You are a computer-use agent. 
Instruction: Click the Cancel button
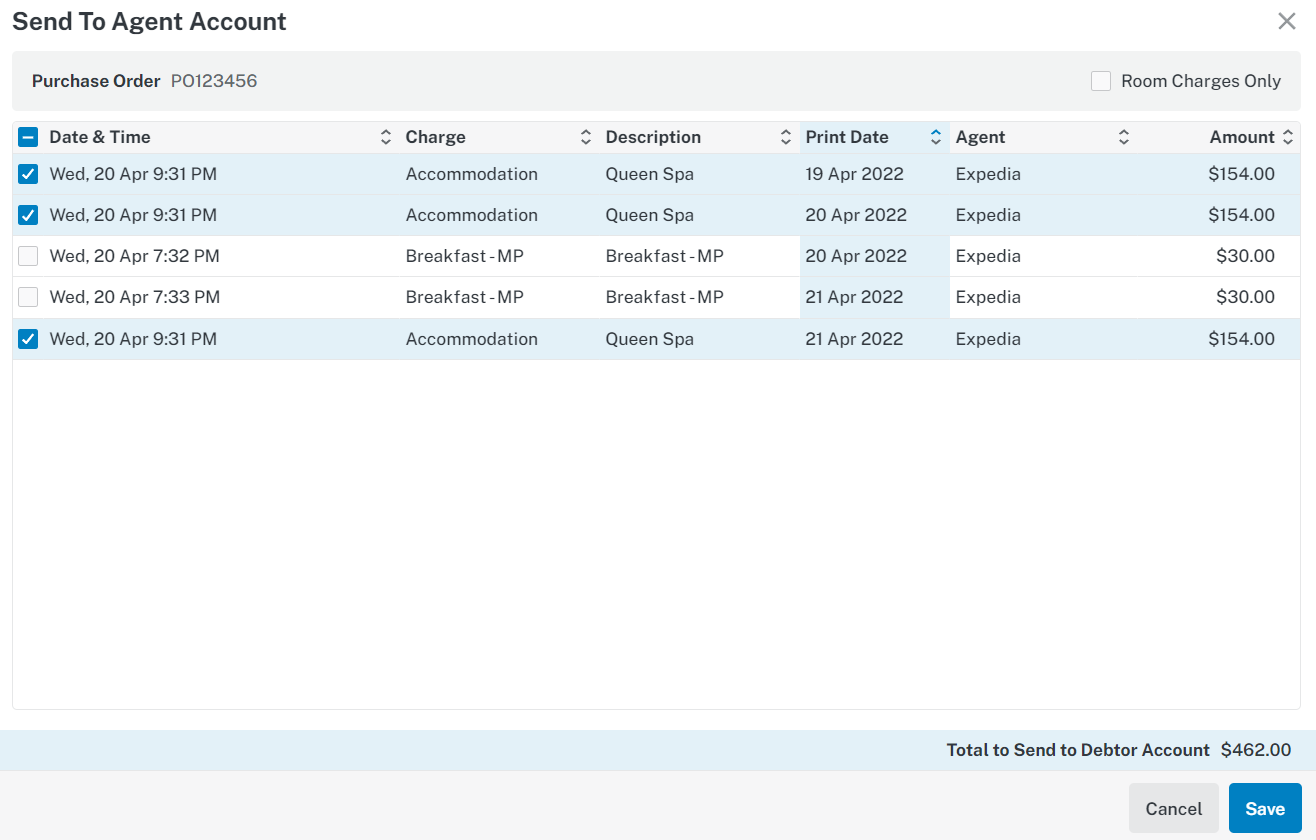coord(1174,808)
